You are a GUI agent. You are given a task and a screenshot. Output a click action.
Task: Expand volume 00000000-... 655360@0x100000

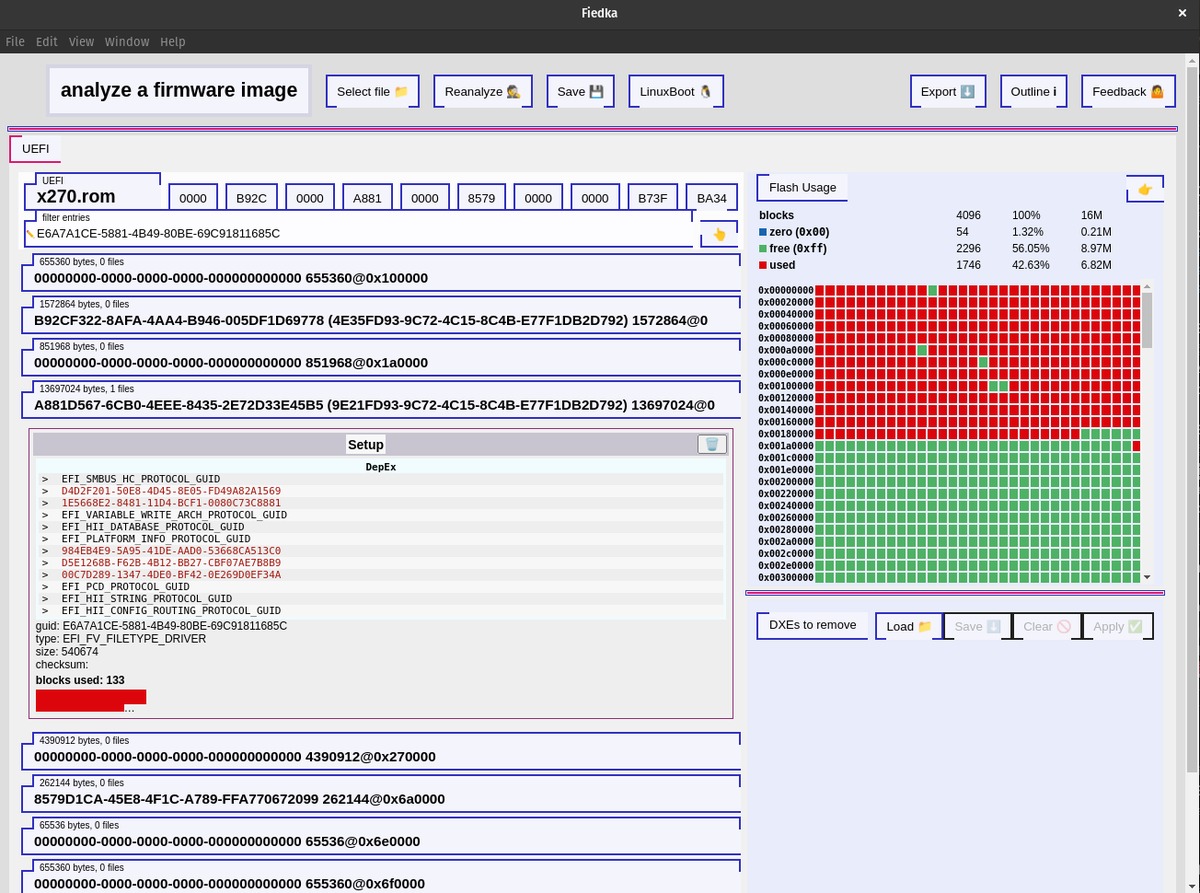tap(380, 274)
